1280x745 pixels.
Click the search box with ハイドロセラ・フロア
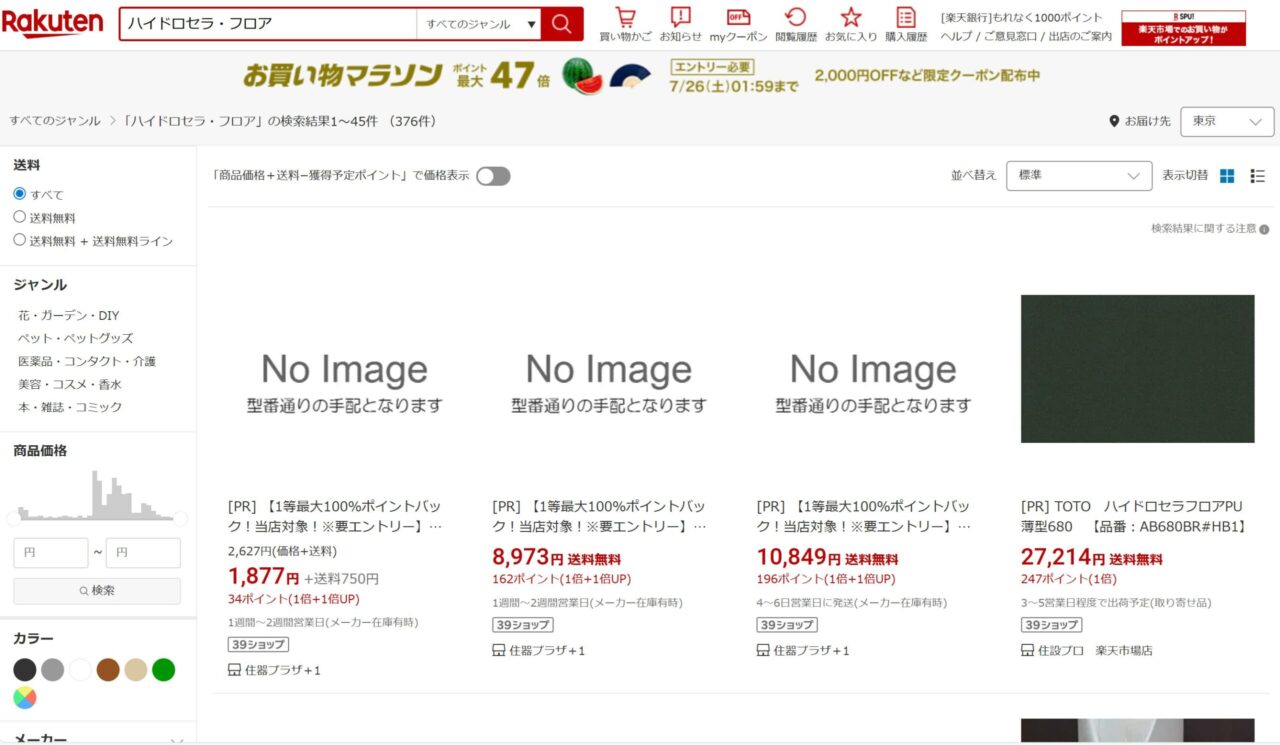tap(268, 24)
